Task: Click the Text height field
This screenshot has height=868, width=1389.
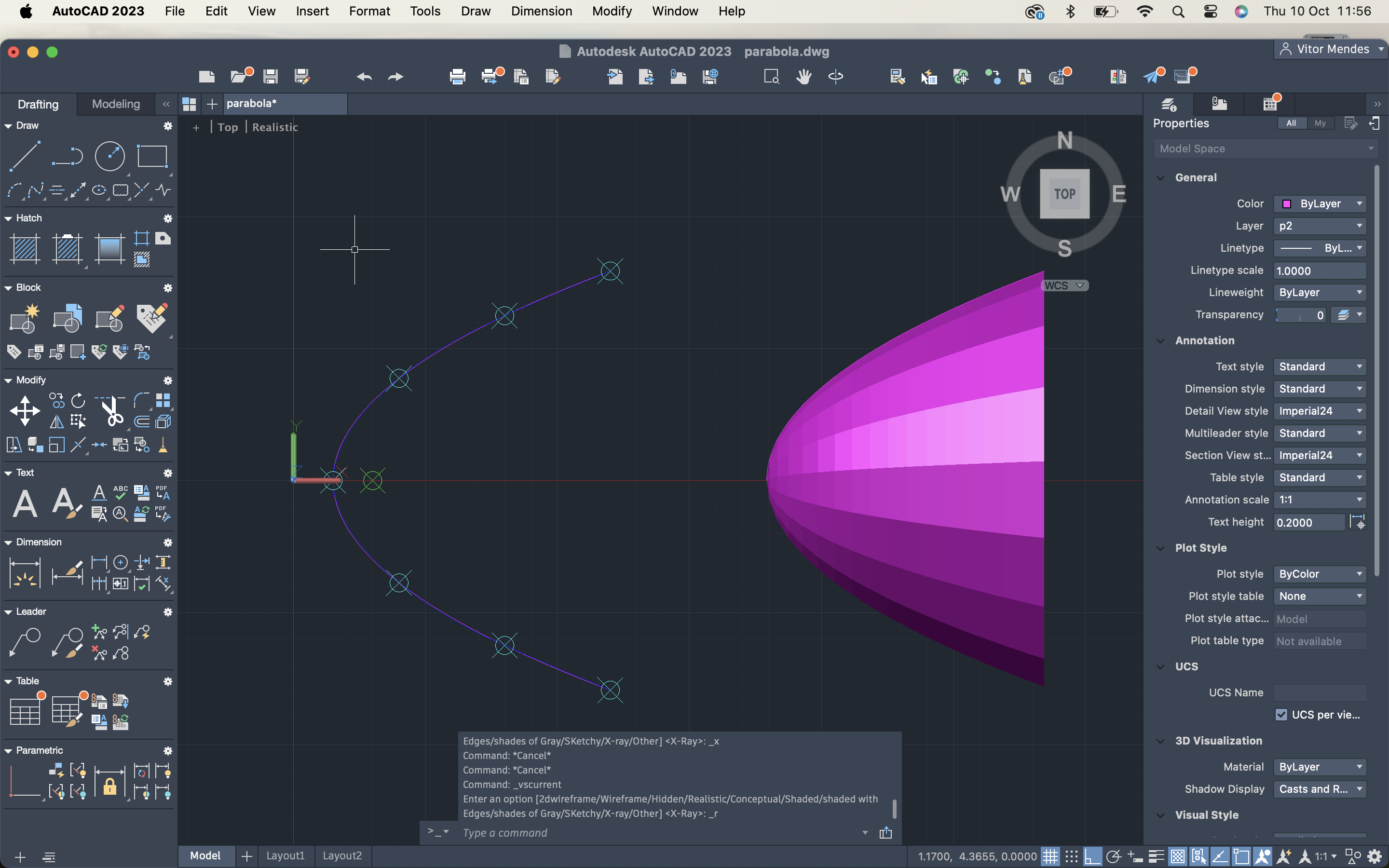Action: [x=1309, y=522]
